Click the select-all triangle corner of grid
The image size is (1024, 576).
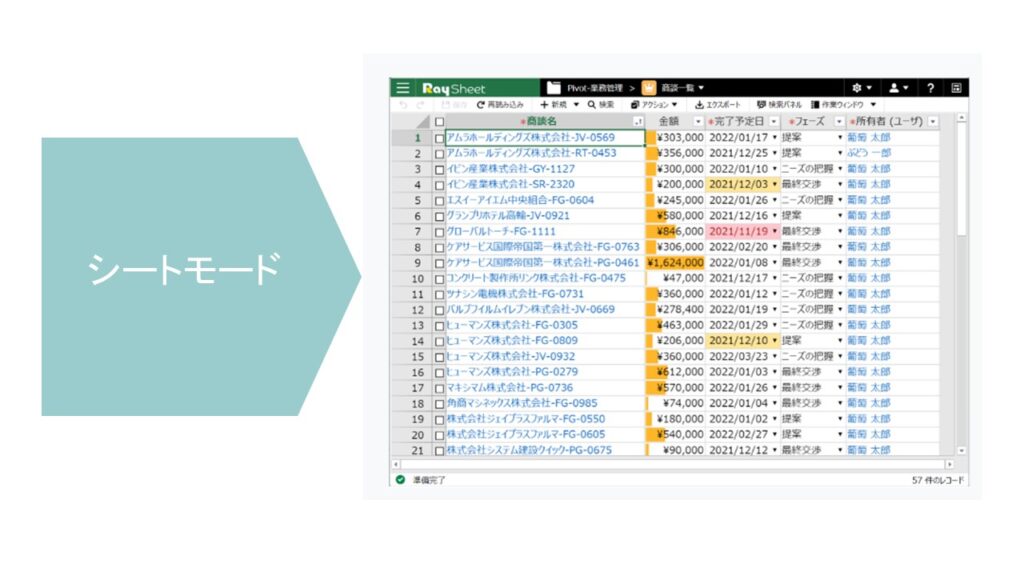tap(423, 121)
